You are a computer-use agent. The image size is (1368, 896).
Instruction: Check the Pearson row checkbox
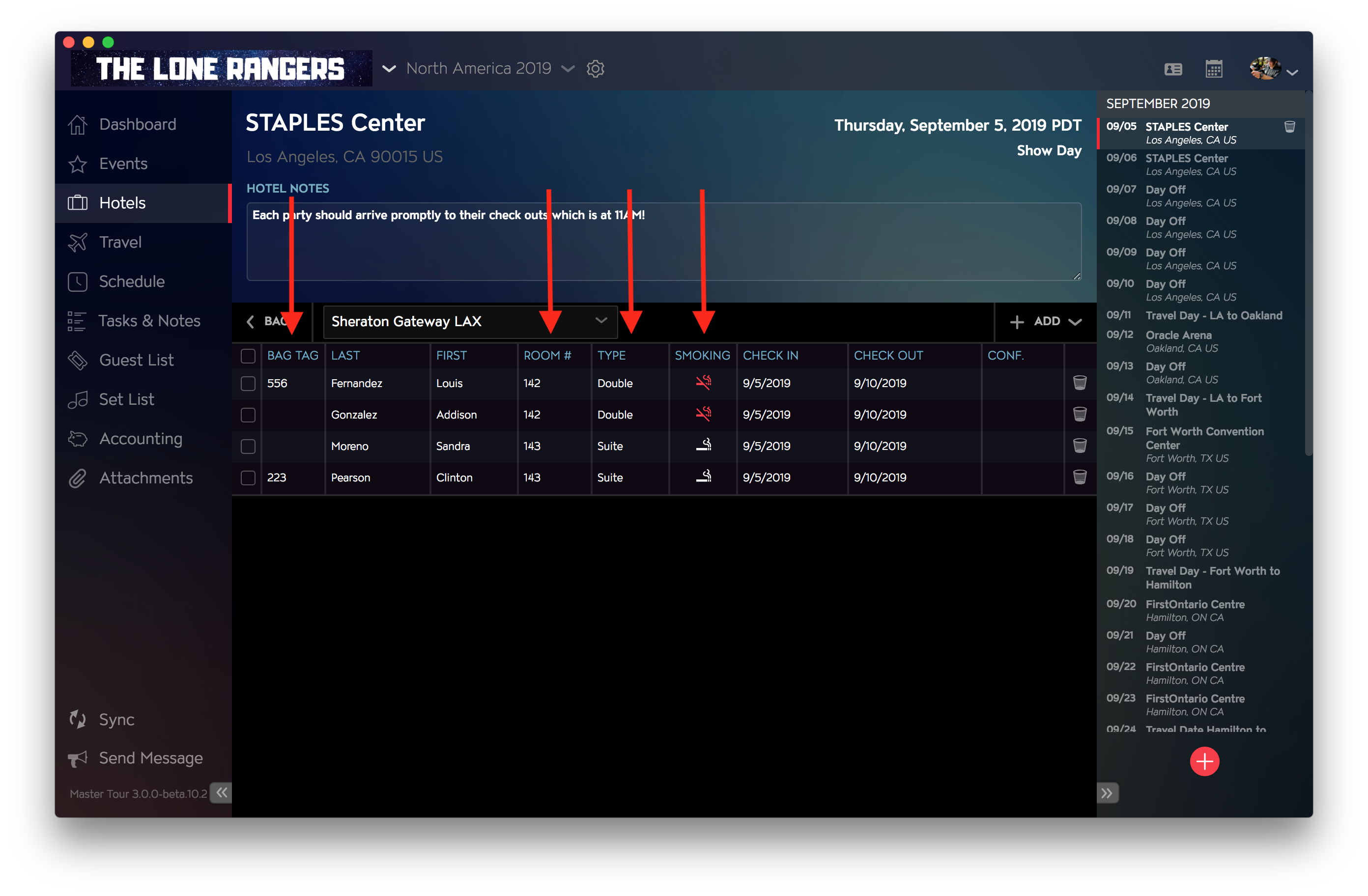point(248,477)
